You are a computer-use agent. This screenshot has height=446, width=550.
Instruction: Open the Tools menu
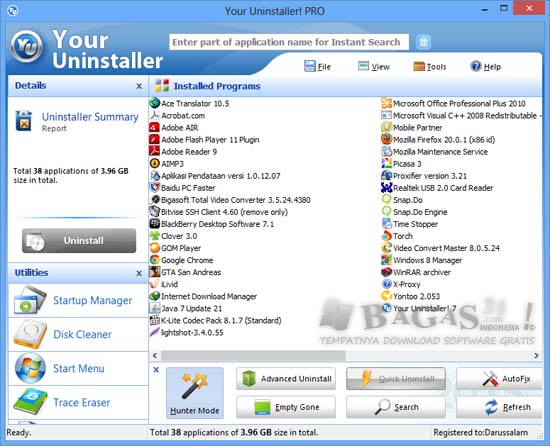[x=430, y=66]
